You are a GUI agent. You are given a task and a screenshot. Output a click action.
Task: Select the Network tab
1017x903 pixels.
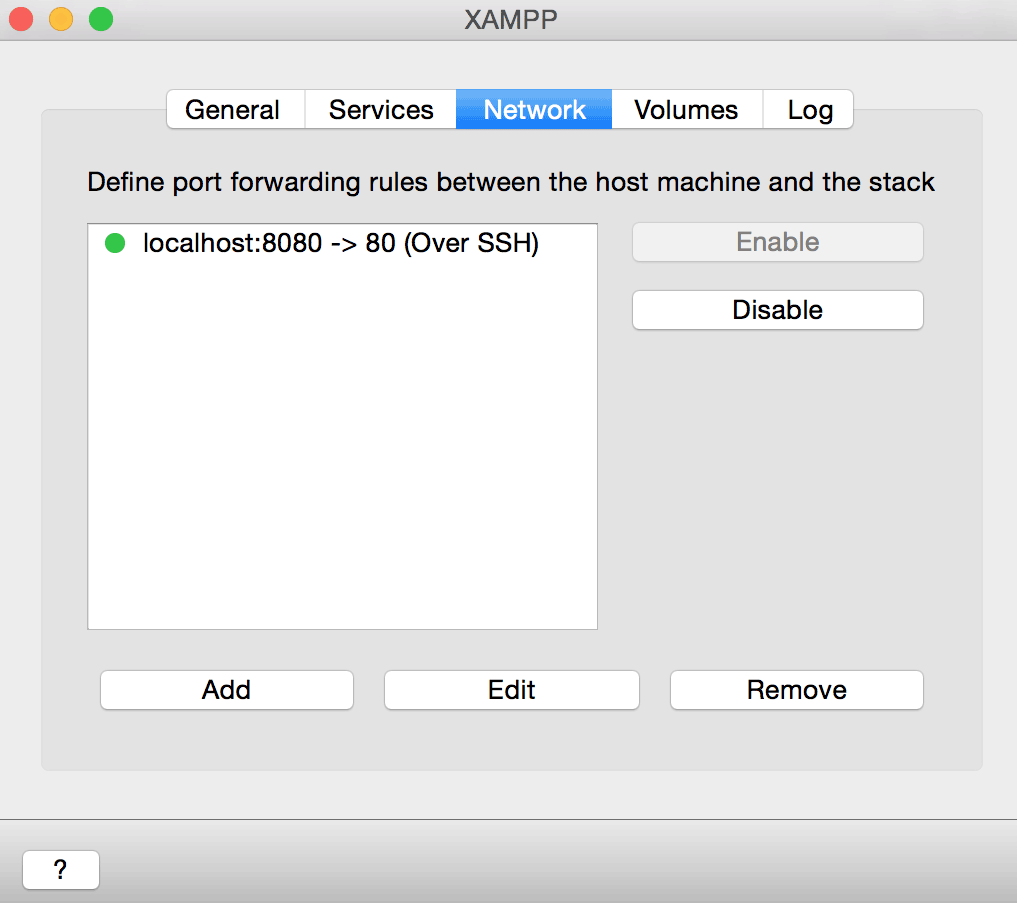534,110
